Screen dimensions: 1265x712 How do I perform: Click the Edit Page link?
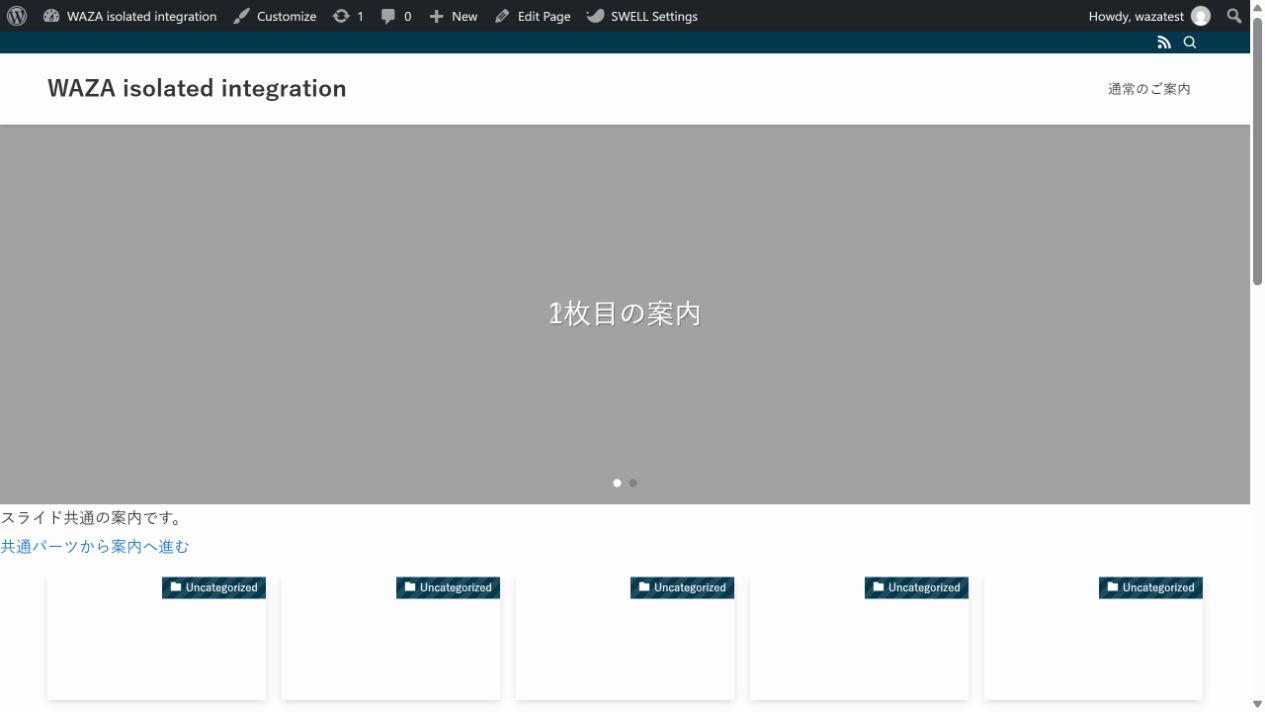click(532, 16)
